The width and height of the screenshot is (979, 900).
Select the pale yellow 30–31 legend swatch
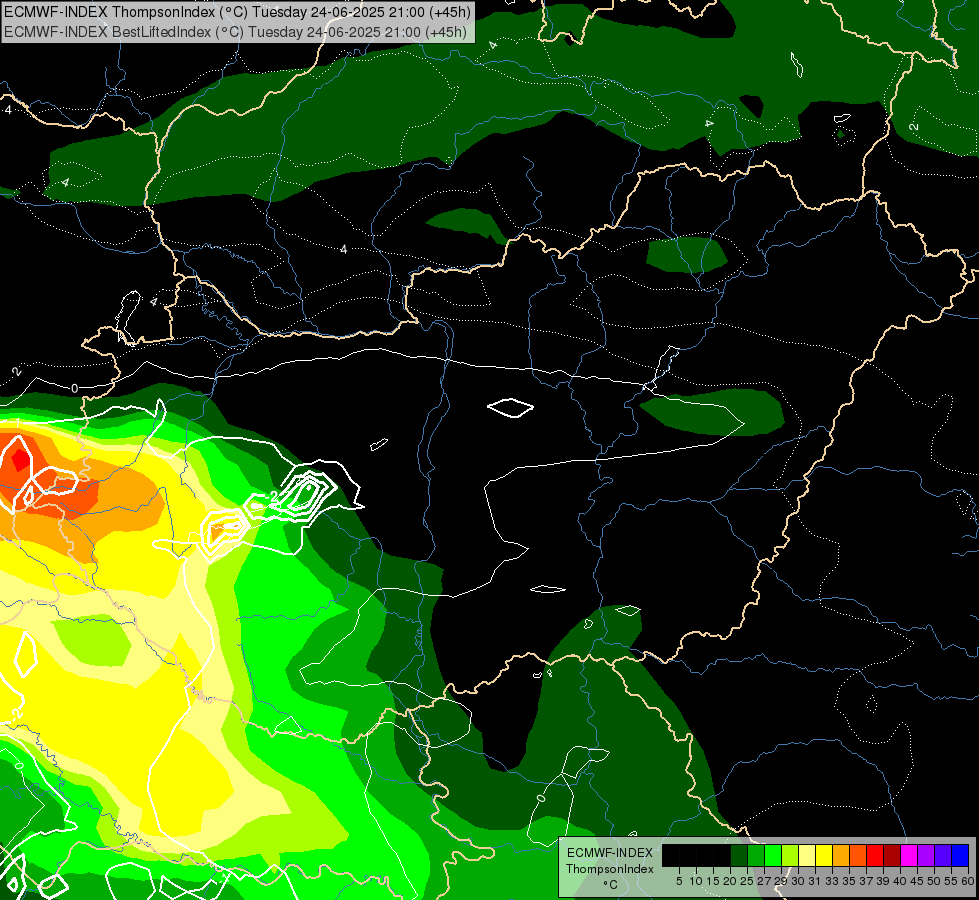tap(807, 855)
